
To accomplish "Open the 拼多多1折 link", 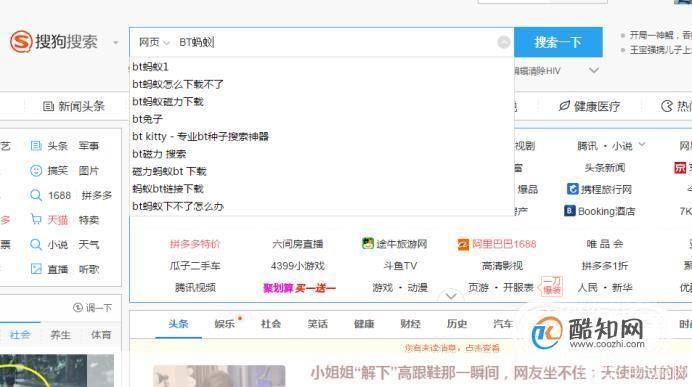I will point(605,266).
